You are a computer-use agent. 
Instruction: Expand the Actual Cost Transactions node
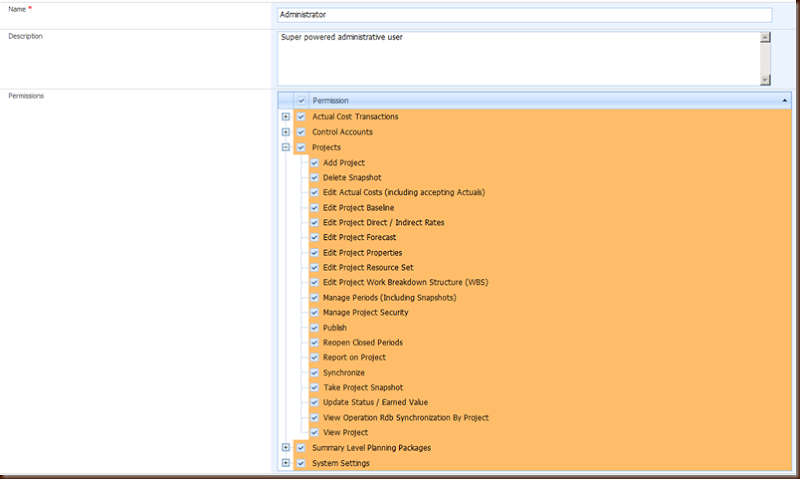click(x=286, y=117)
